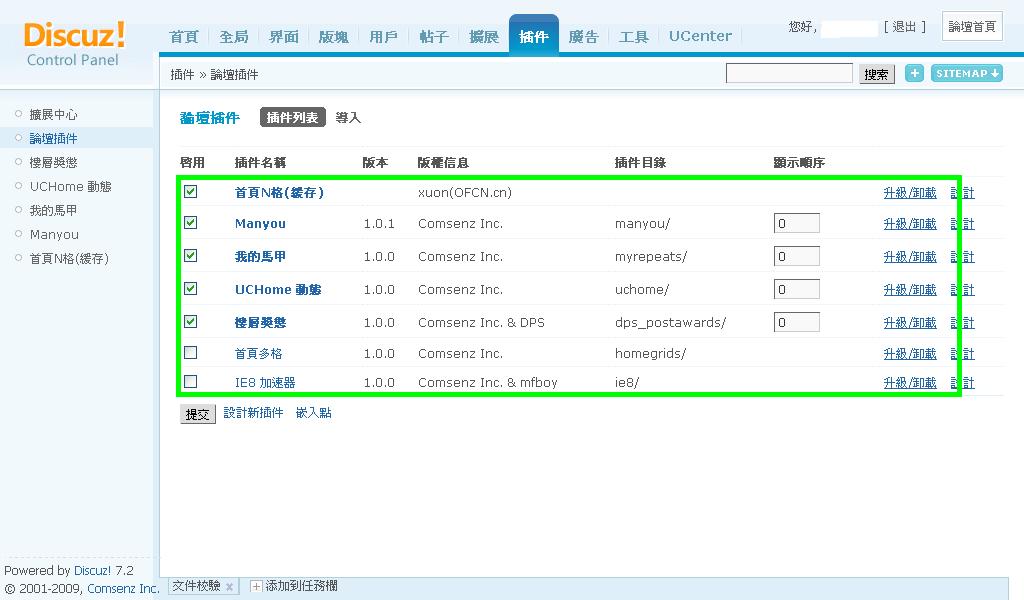Click the display order field for UCHome 動態
Viewport: 1024px width, 600px height.
pos(797,289)
